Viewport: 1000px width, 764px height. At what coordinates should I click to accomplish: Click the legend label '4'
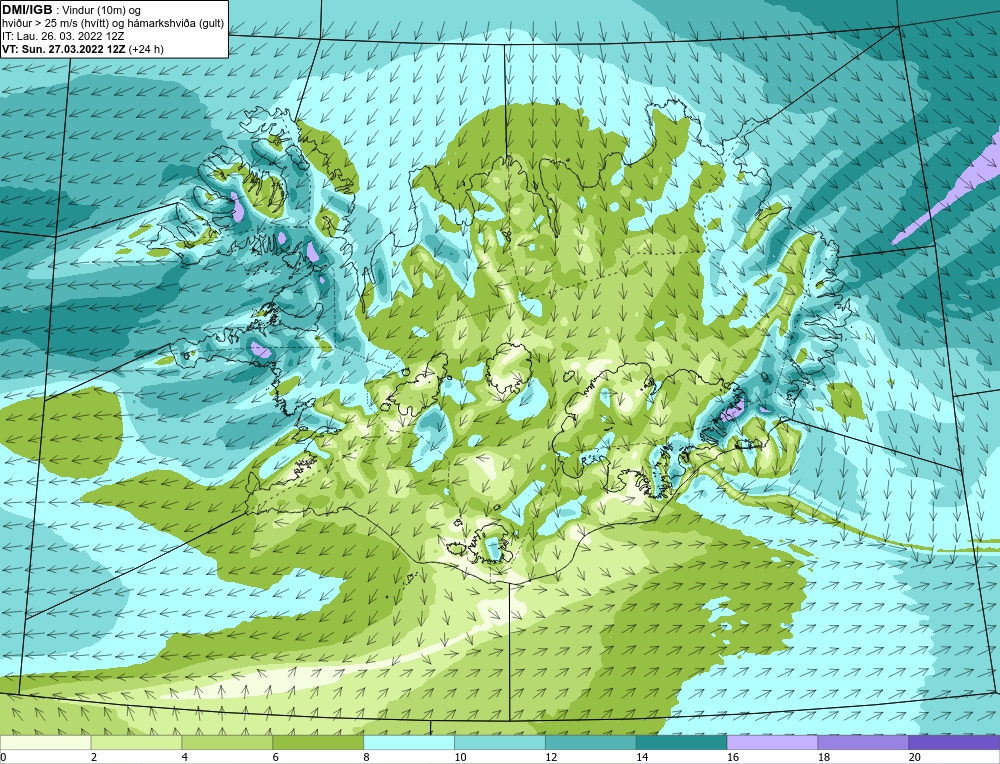185,757
